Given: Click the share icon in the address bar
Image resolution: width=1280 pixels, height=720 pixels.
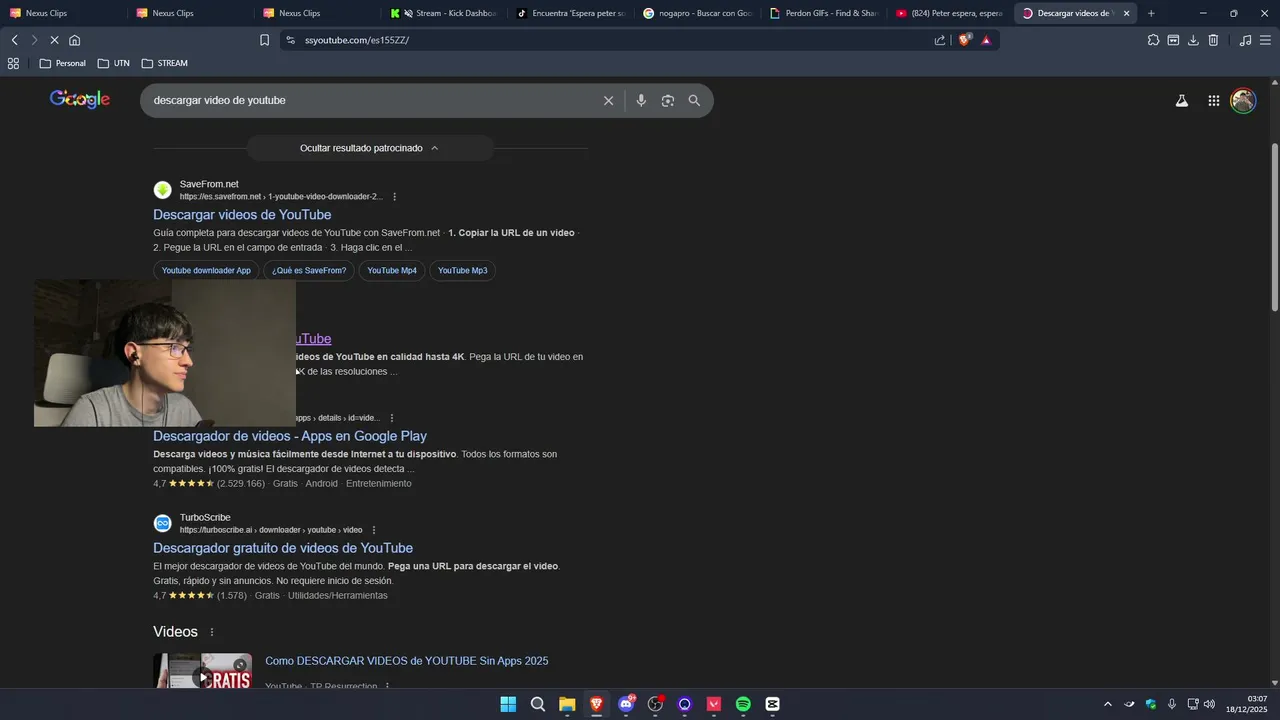Looking at the screenshot, I should point(940,40).
